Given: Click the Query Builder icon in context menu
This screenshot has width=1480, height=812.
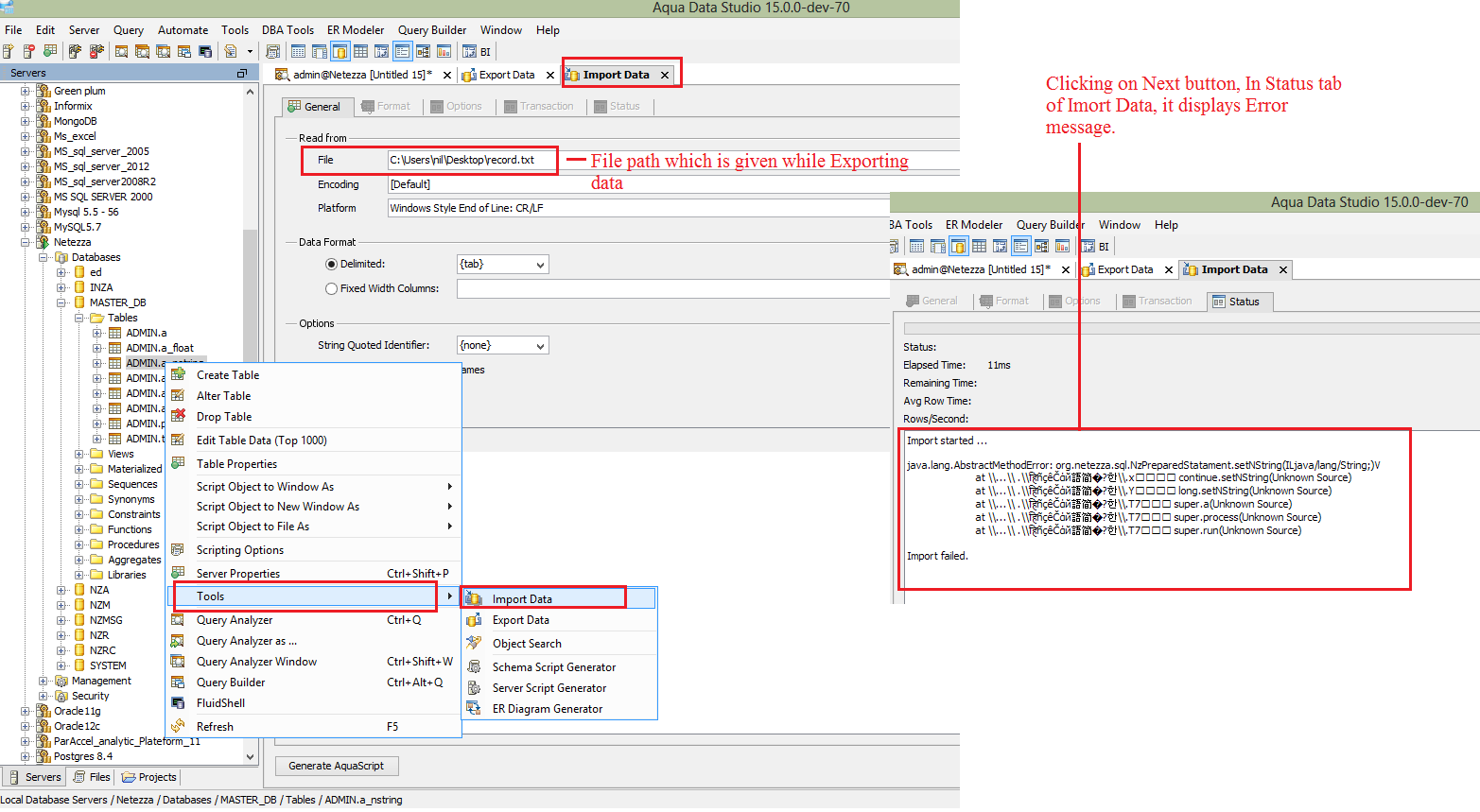Looking at the screenshot, I should point(178,682).
